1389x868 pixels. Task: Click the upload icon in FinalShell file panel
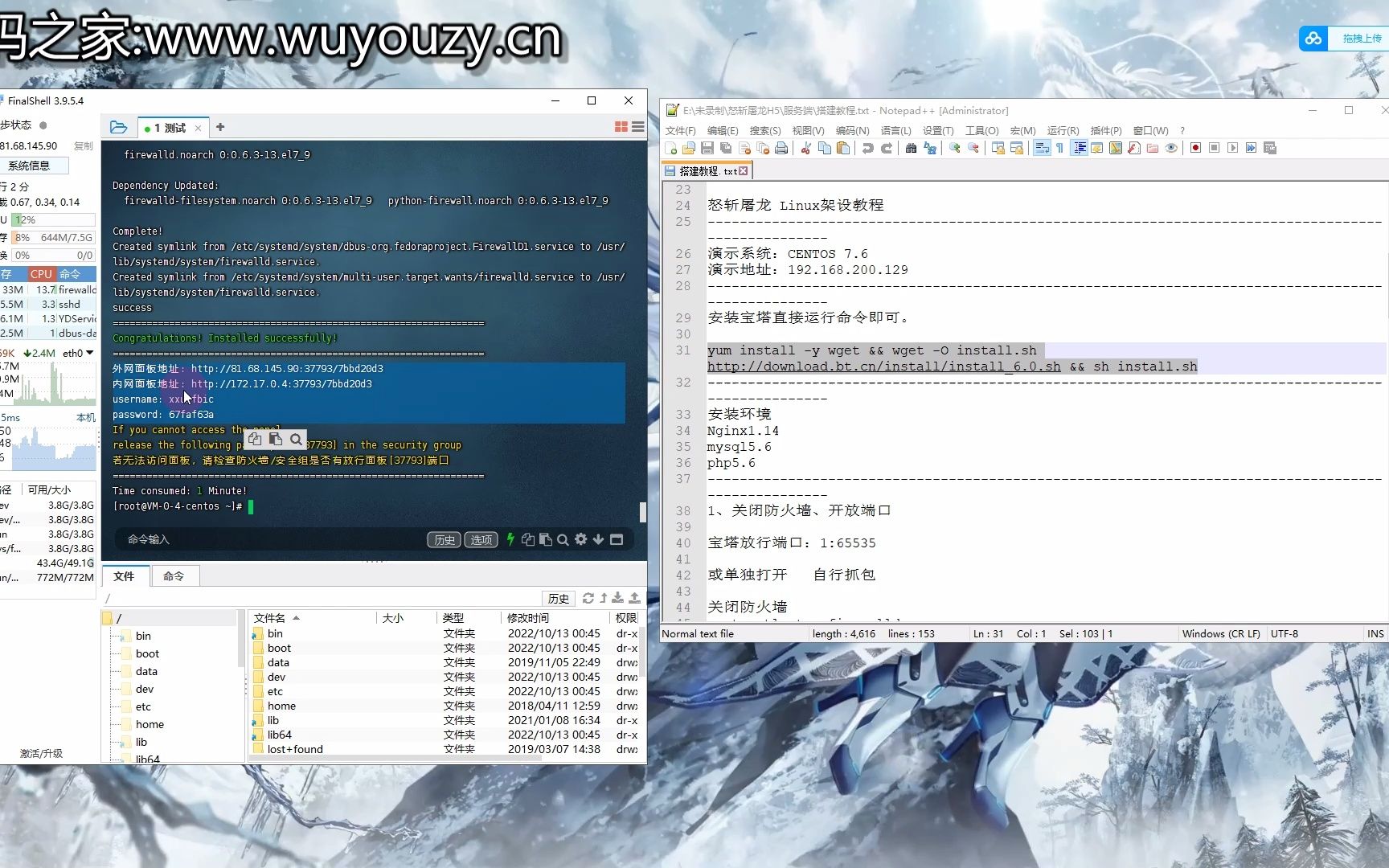pyautogui.click(x=634, y=598)
